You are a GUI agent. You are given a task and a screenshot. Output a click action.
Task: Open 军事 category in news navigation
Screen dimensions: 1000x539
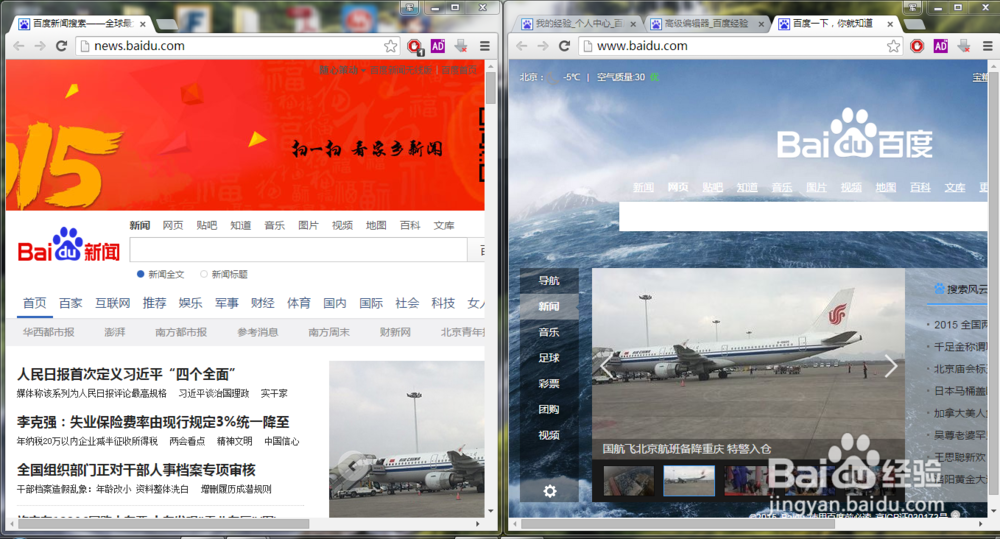[x=226, y=303]
